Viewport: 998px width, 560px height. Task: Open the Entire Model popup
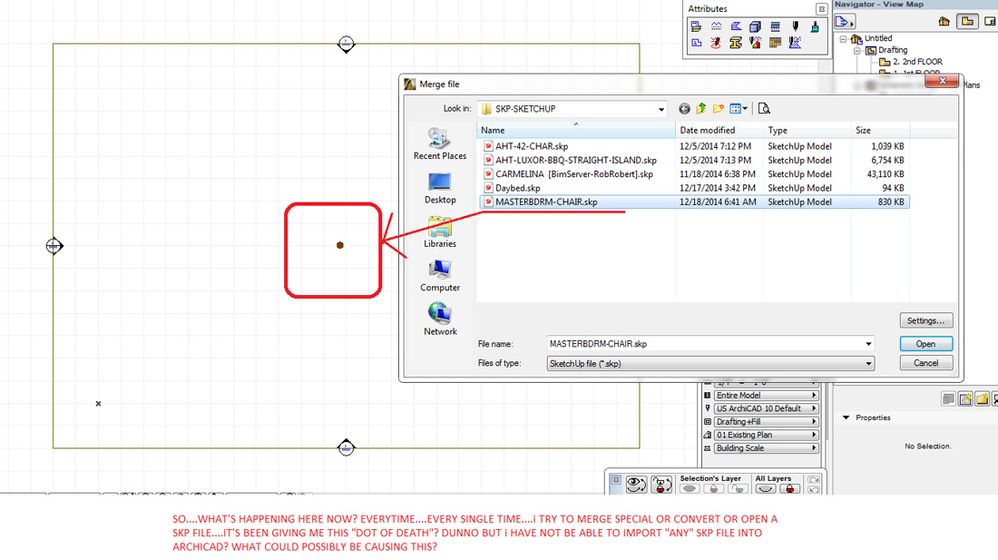coord(766,395)
